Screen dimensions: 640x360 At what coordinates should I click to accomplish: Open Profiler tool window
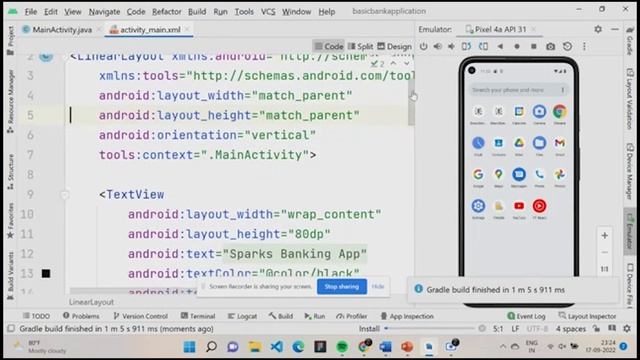point(352,316)
